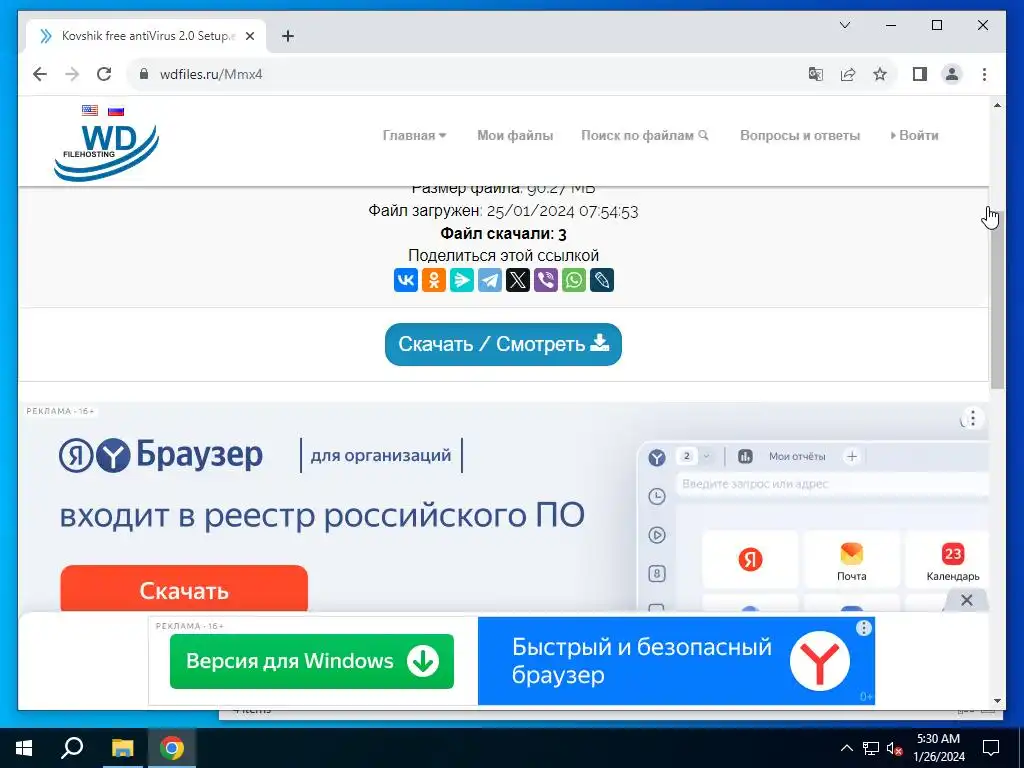Click Файл скачали: 3 text
This screenshot has width=1024, height=768.
click(x=504, y=233)
